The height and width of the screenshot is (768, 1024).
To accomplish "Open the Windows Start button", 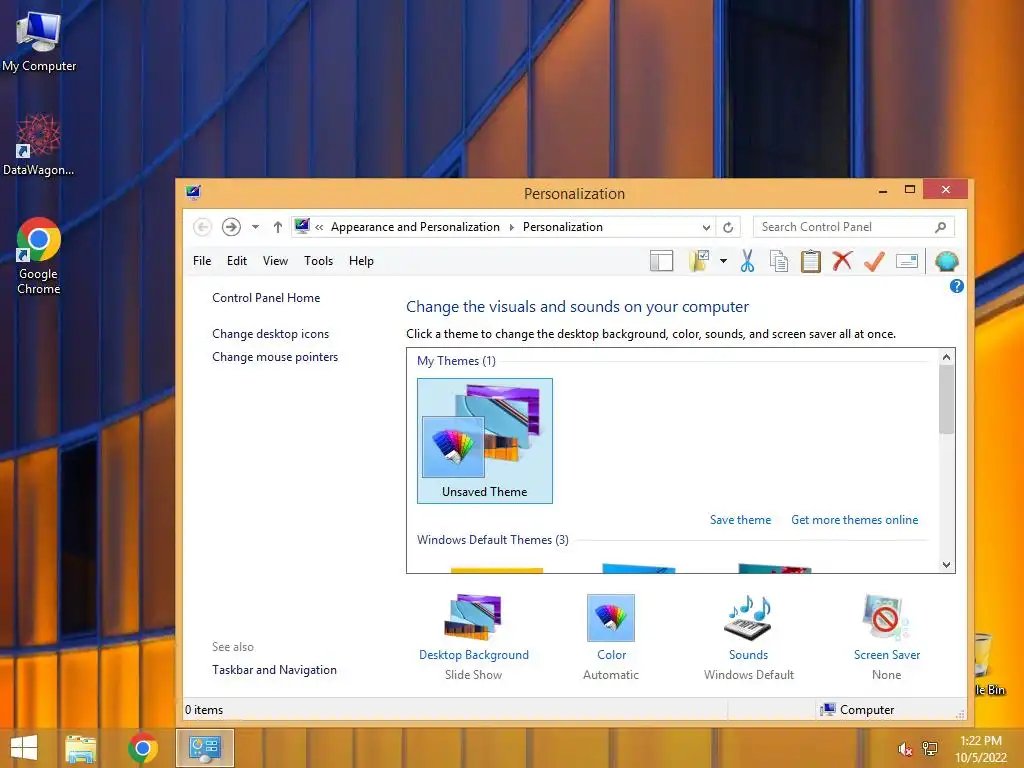I will coord(24,748).
